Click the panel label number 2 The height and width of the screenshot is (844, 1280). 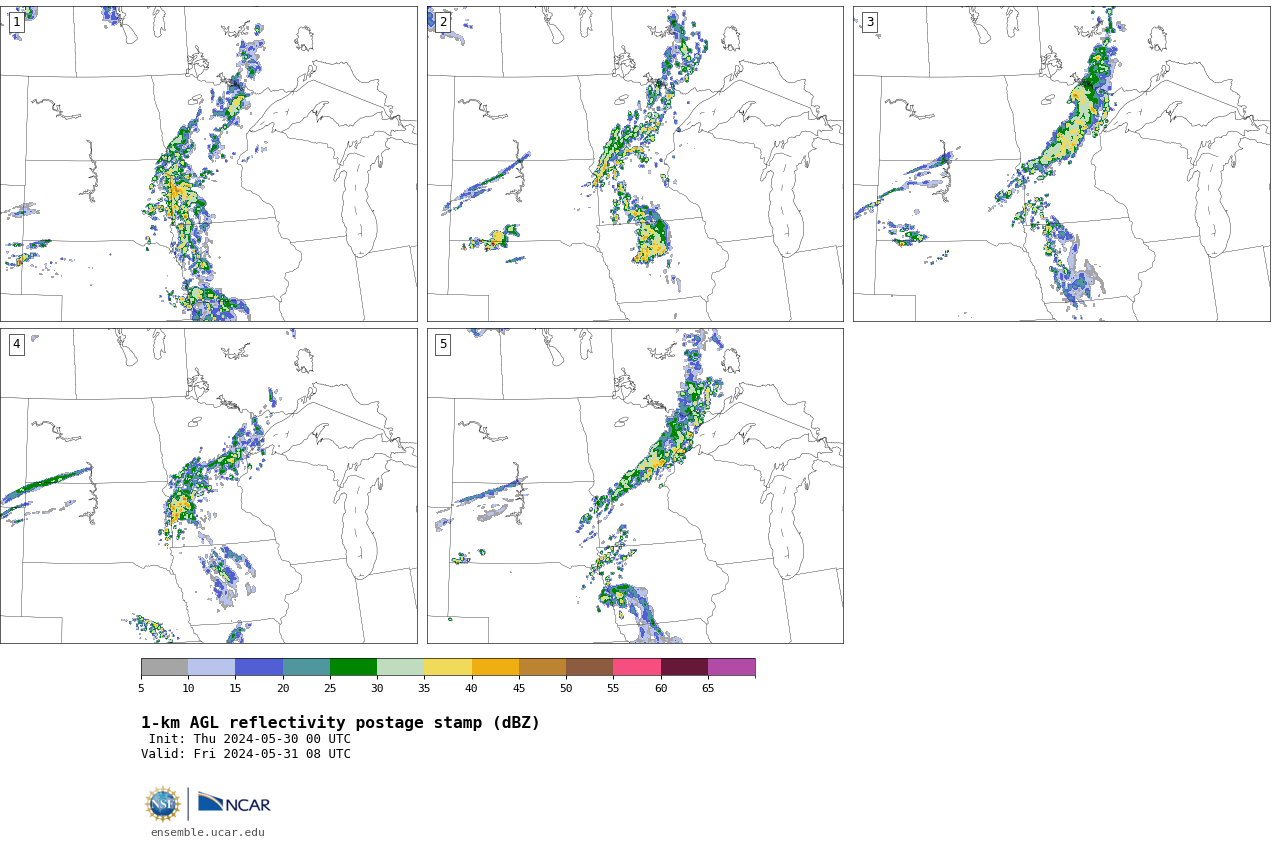[443, 22]
